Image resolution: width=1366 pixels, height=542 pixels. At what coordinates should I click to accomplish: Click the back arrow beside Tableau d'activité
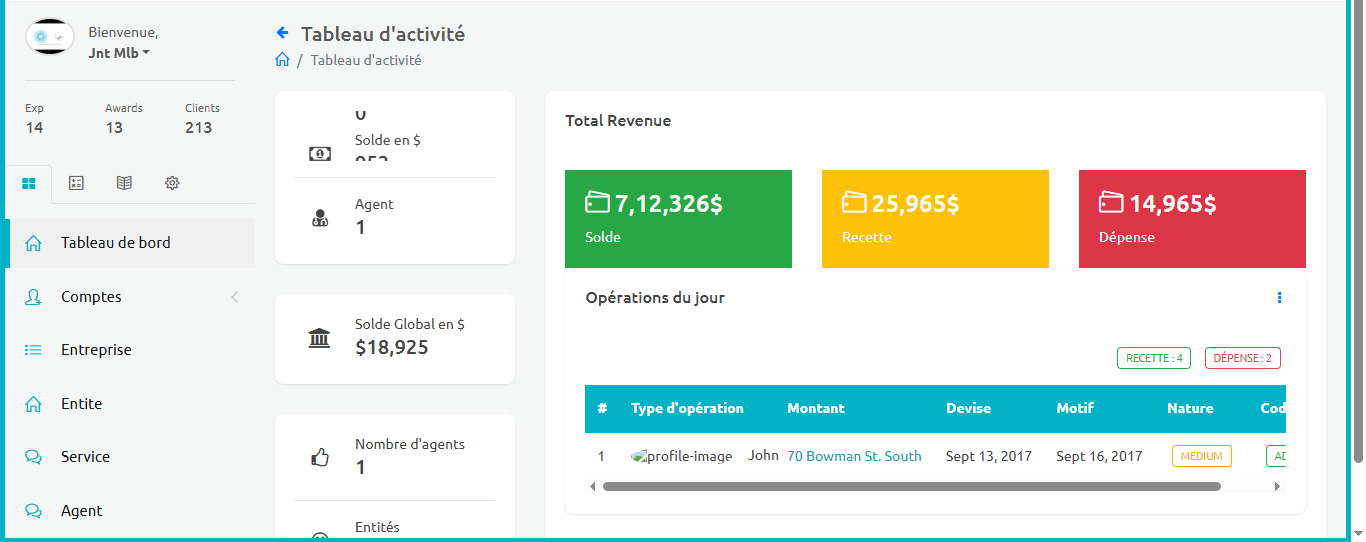282,33
